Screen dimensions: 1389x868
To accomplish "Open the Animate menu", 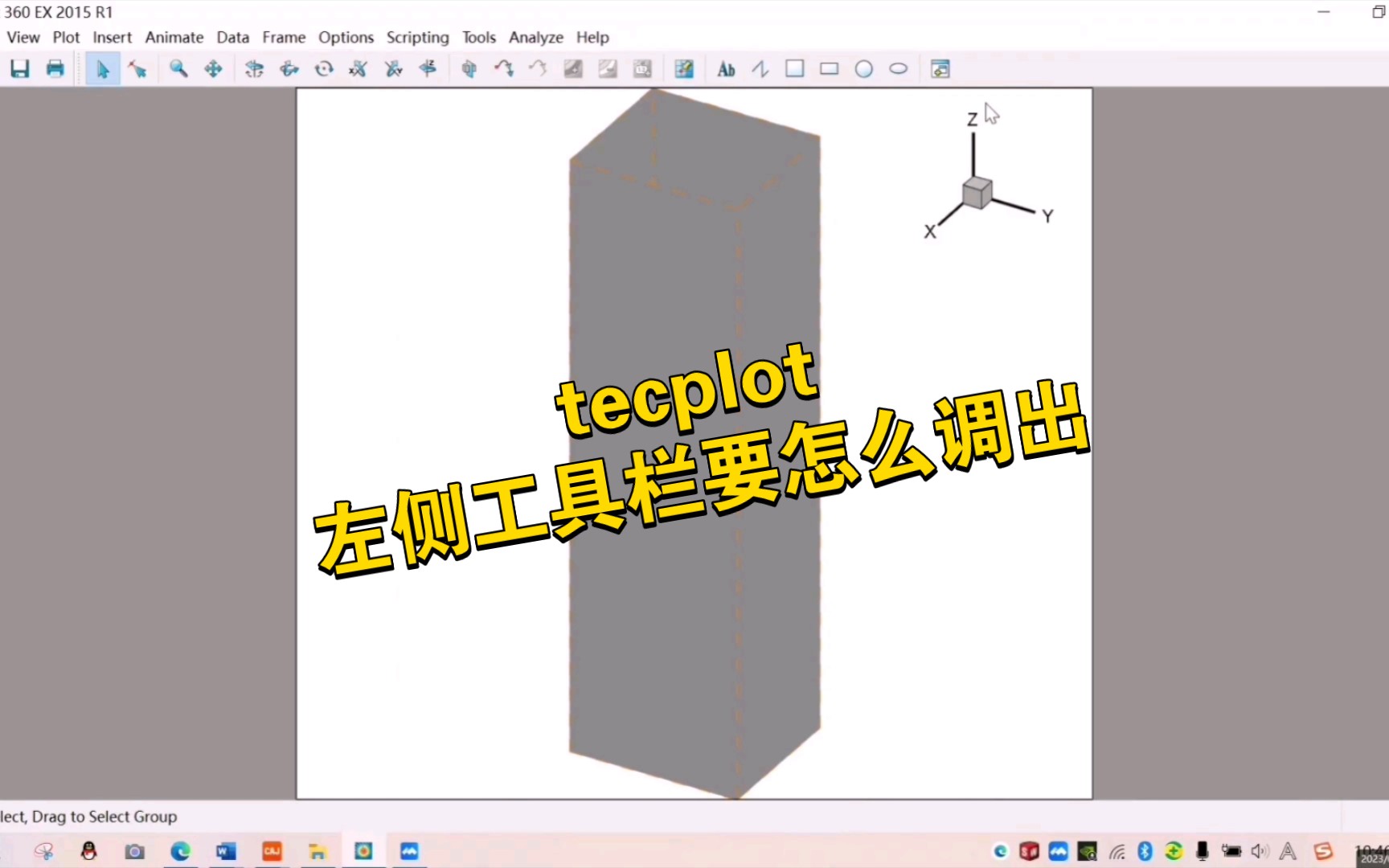I will tap(174, 38).
